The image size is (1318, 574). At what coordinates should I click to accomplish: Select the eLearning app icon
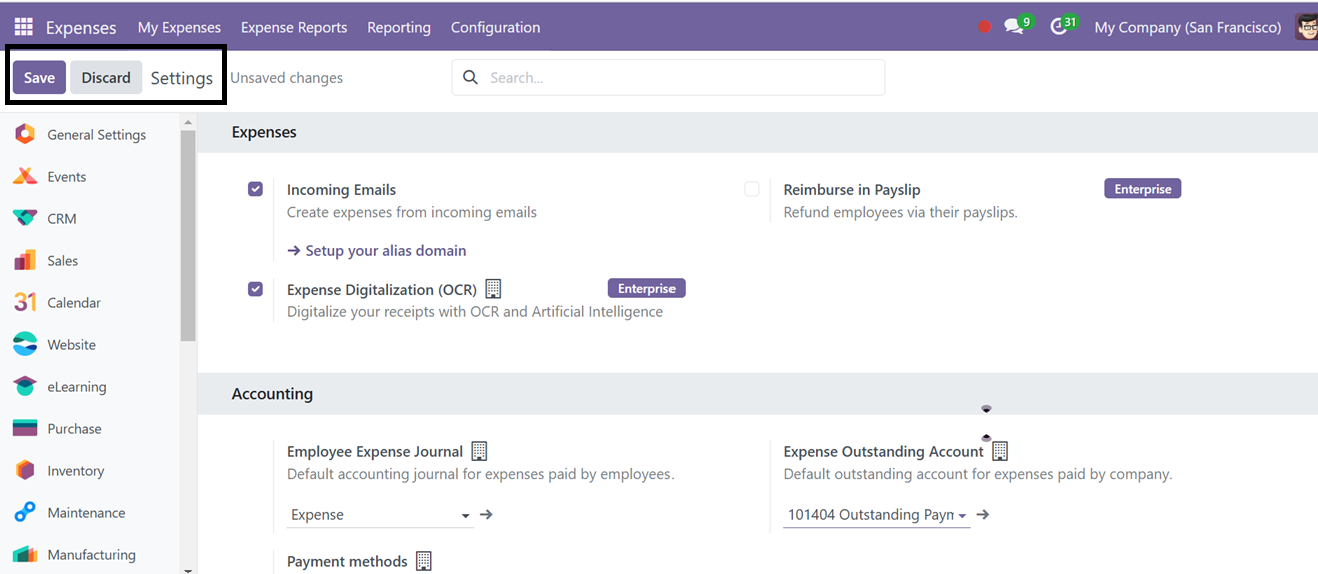click(25, 386)
